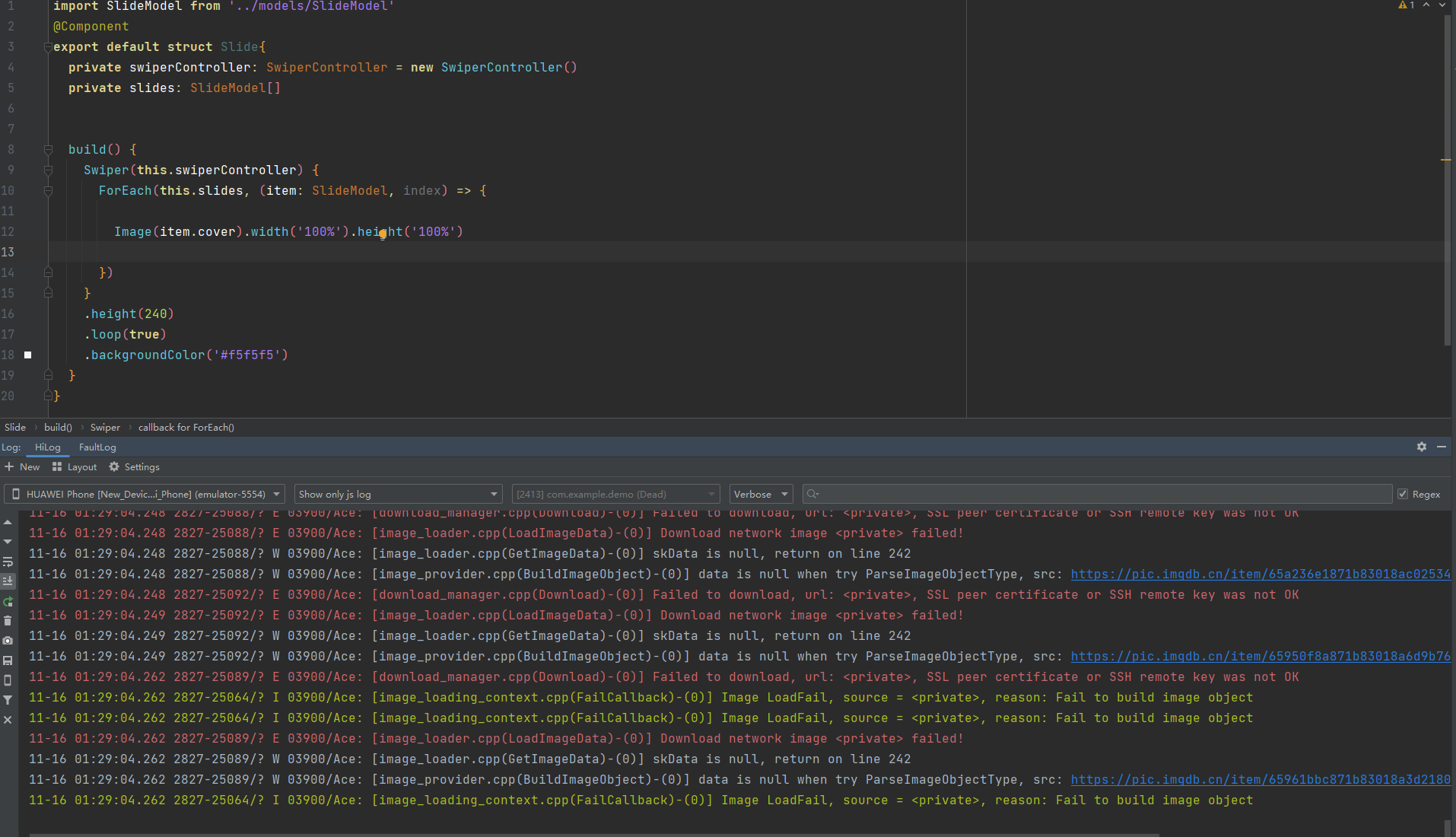
Task: Jump up with the log panel up-arrow icon
Action: (8, 523)
